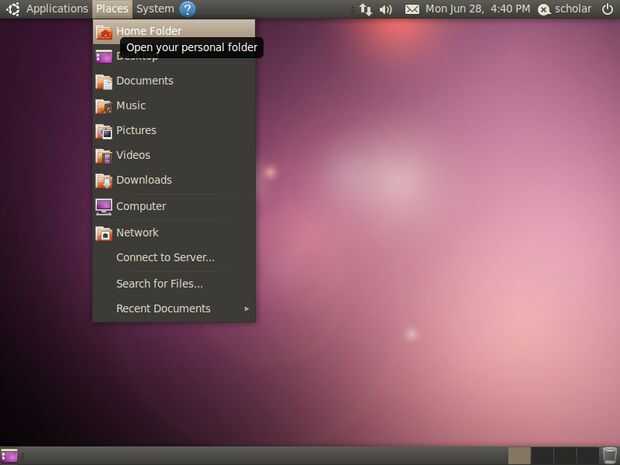Switch to the second workspace in switcher
The width and height of the screenshot is (620, 465).
pyautogui.click(x=542, y=456)
